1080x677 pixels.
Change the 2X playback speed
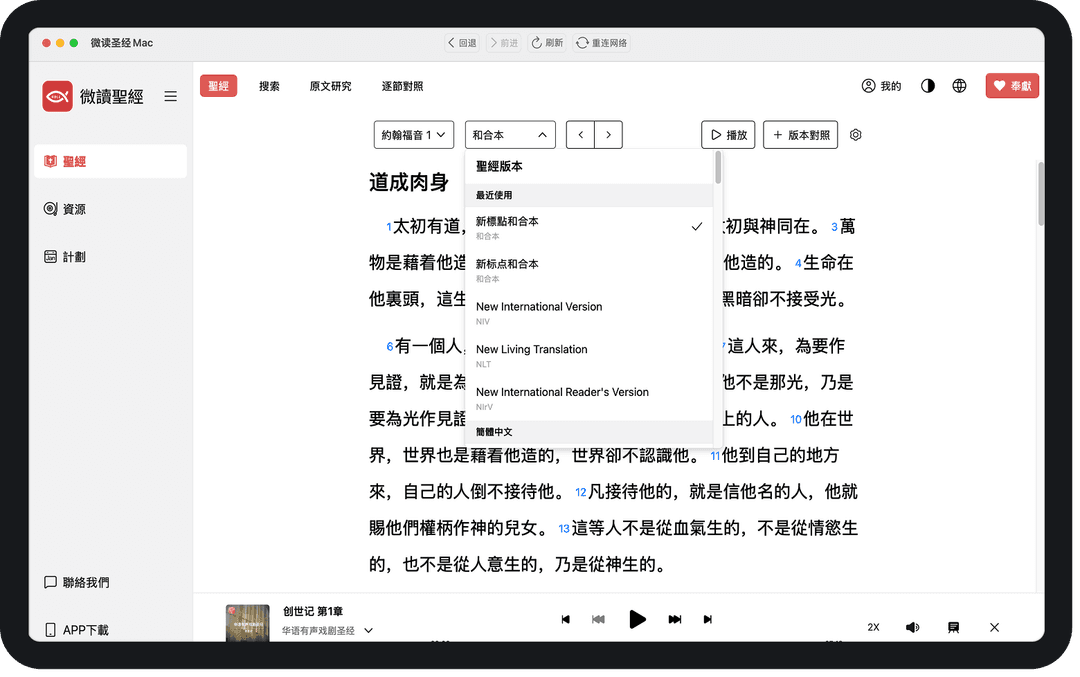coord(873,627)
